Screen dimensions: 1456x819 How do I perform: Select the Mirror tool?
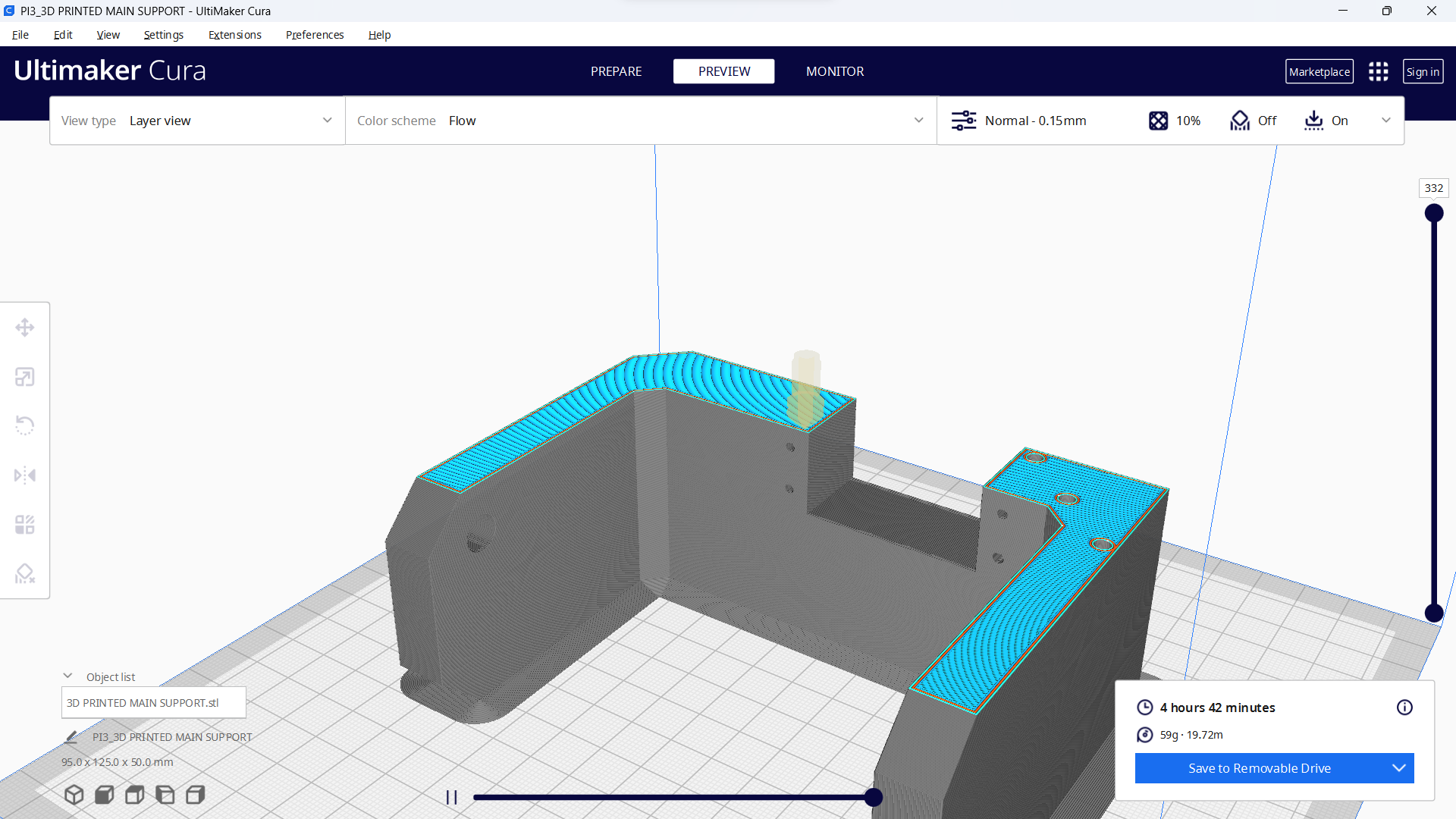click(x=24, y=475)
